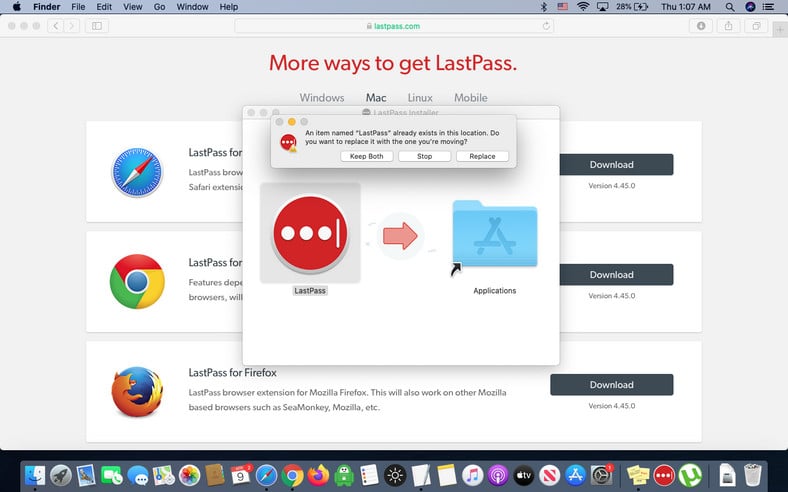The width and height of the screenshot is (788, 492).
Task: Open the Finder menu
Action: click(x=47, y=7)
